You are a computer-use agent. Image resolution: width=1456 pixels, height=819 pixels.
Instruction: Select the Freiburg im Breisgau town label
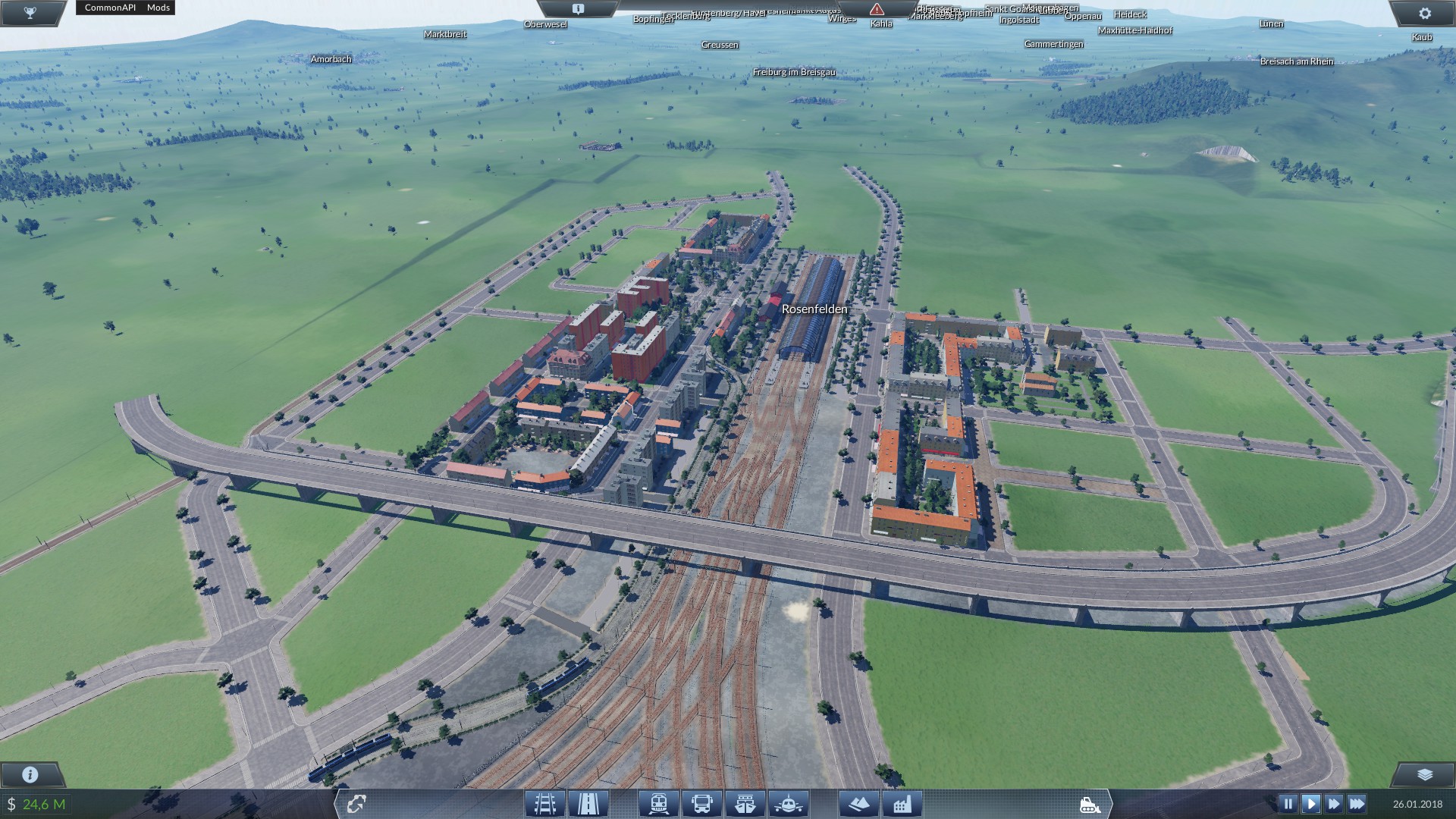point(794,72)
